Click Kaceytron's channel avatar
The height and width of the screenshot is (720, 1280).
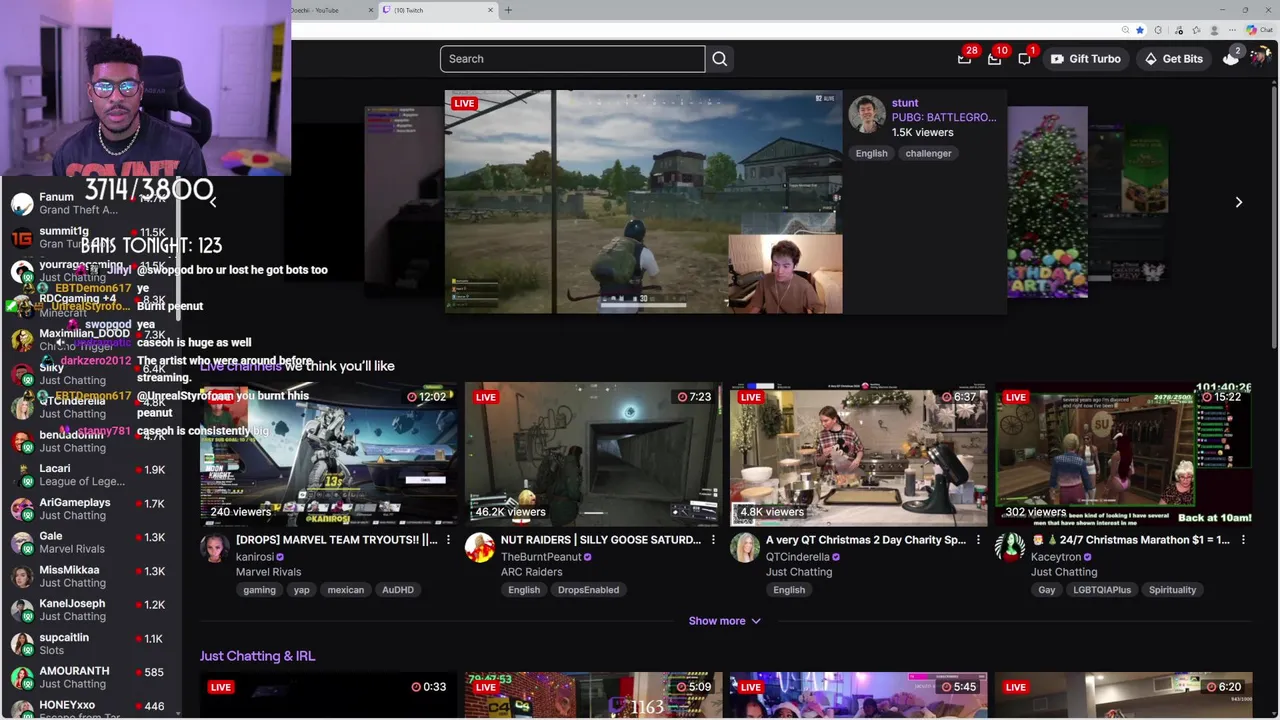point(1009,548)
